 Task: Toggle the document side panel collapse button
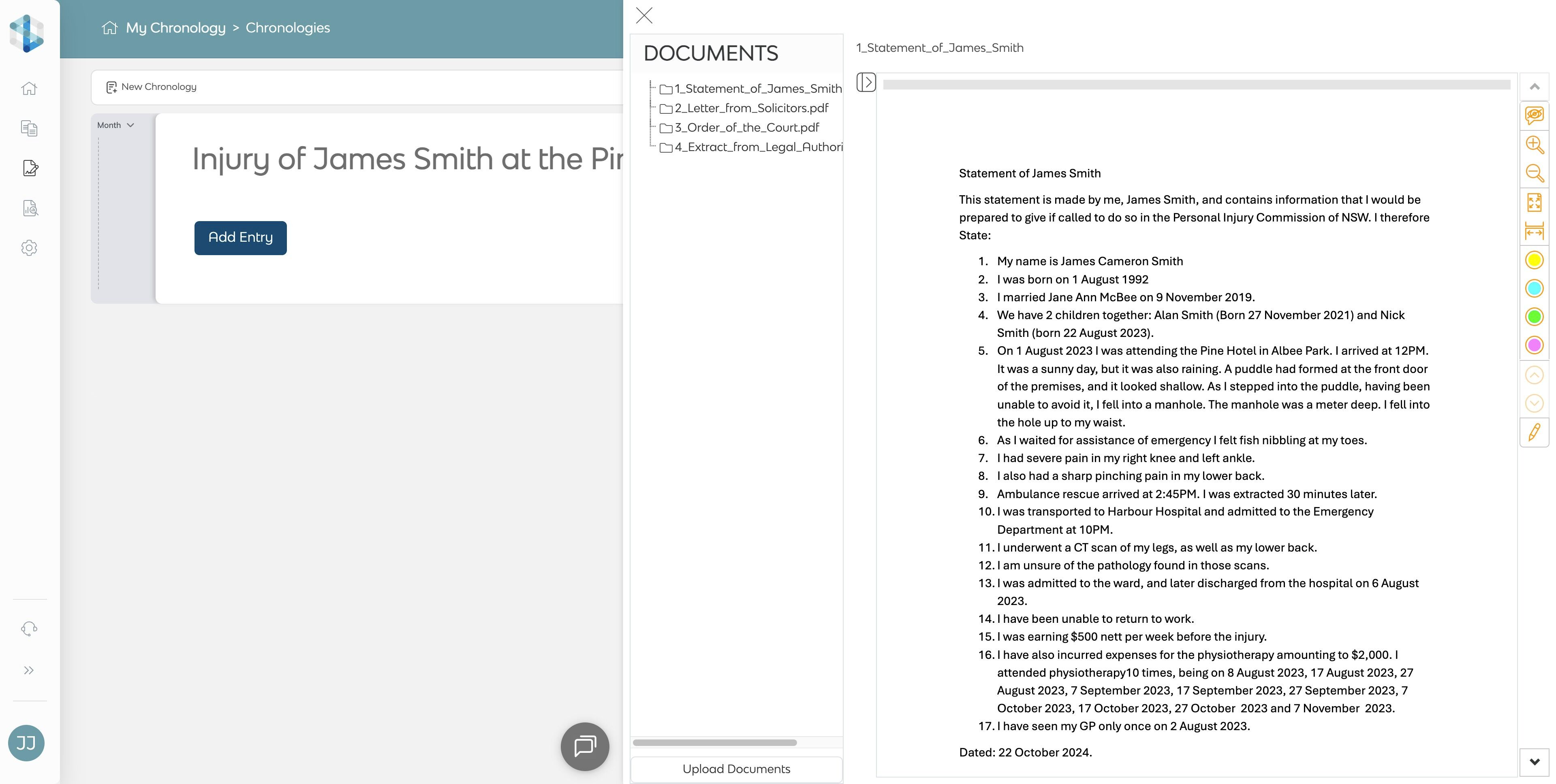[x=866, y=82]
